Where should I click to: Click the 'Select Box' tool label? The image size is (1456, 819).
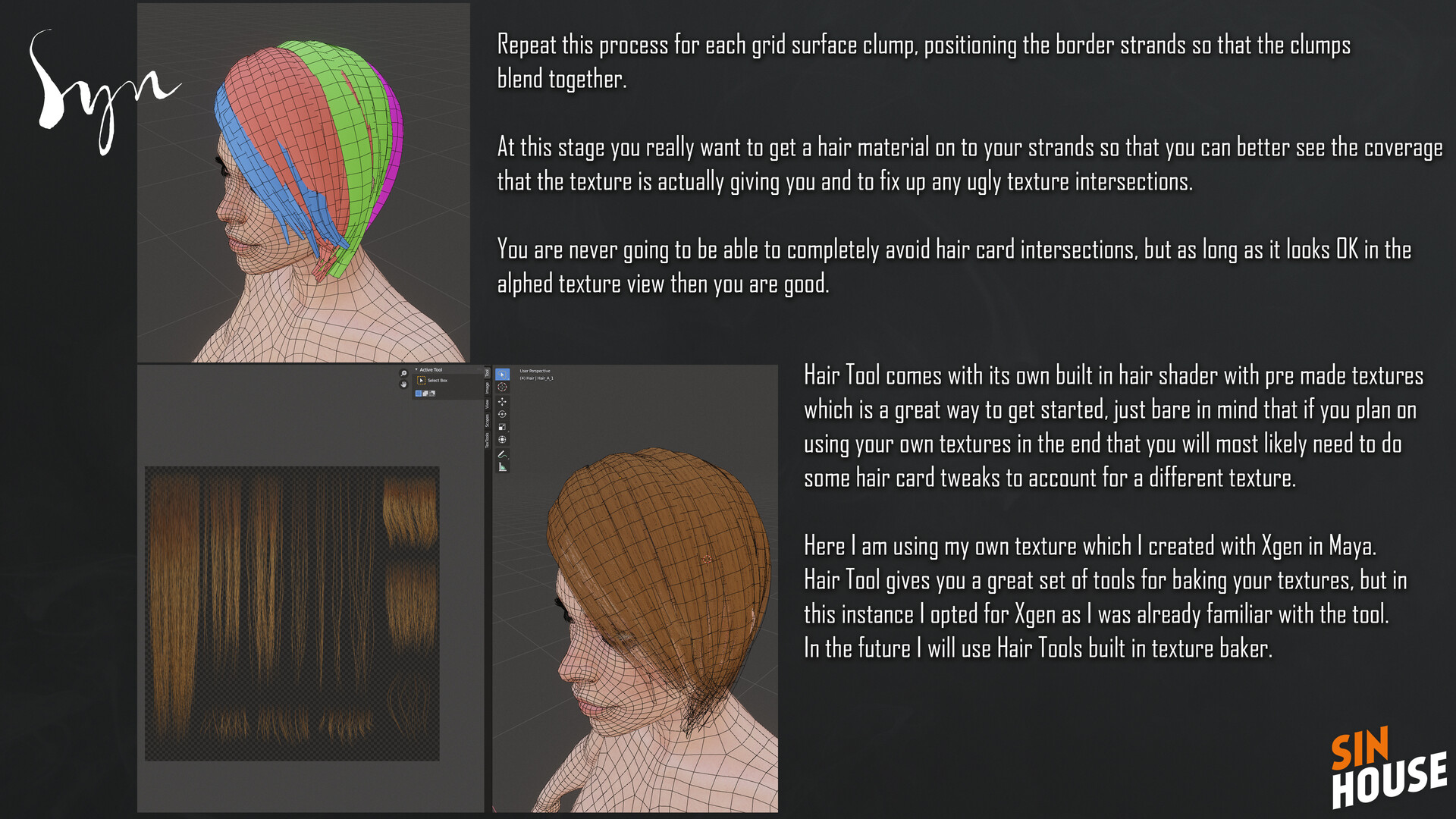(438, 381)
